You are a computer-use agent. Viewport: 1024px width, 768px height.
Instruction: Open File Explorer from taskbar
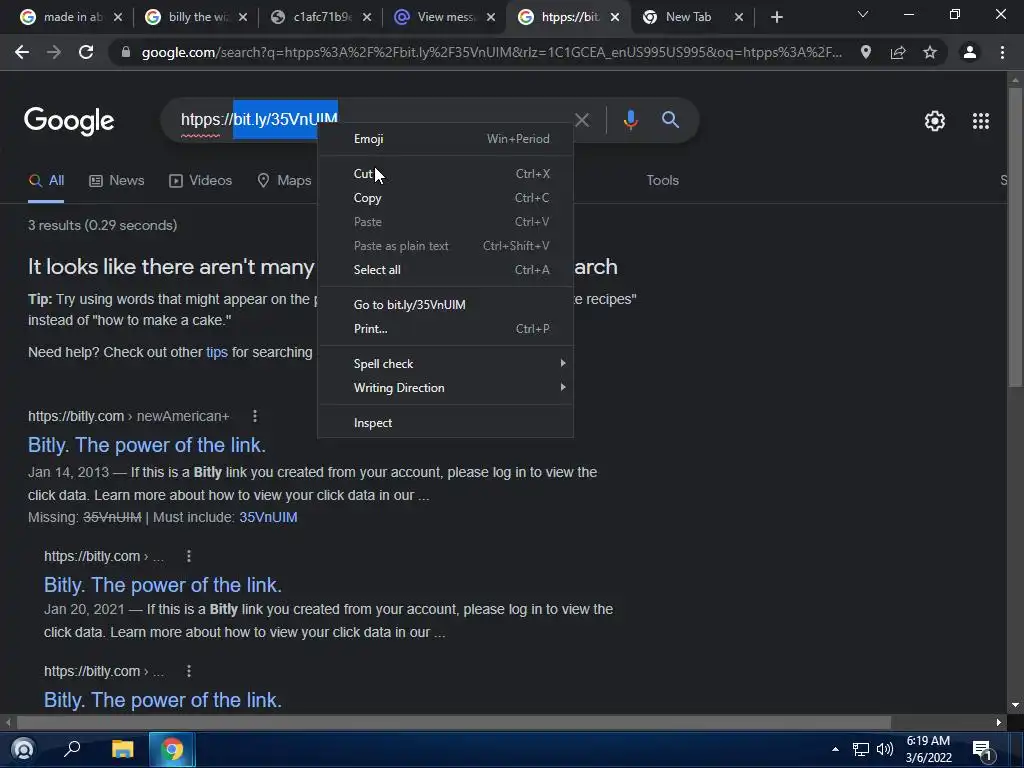[x=122, y=749]
